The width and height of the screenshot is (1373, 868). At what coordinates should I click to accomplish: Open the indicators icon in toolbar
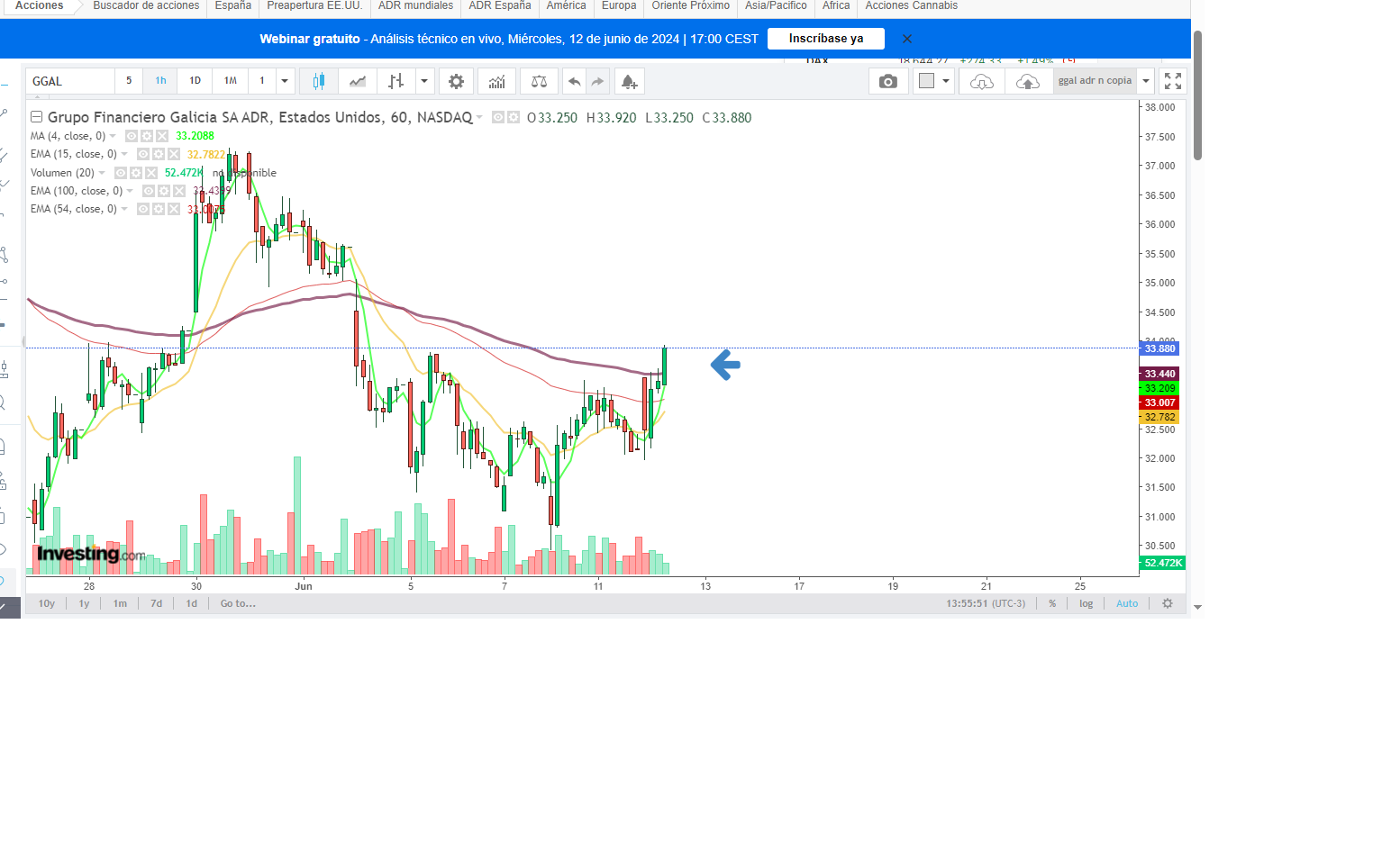pos(497,81)
